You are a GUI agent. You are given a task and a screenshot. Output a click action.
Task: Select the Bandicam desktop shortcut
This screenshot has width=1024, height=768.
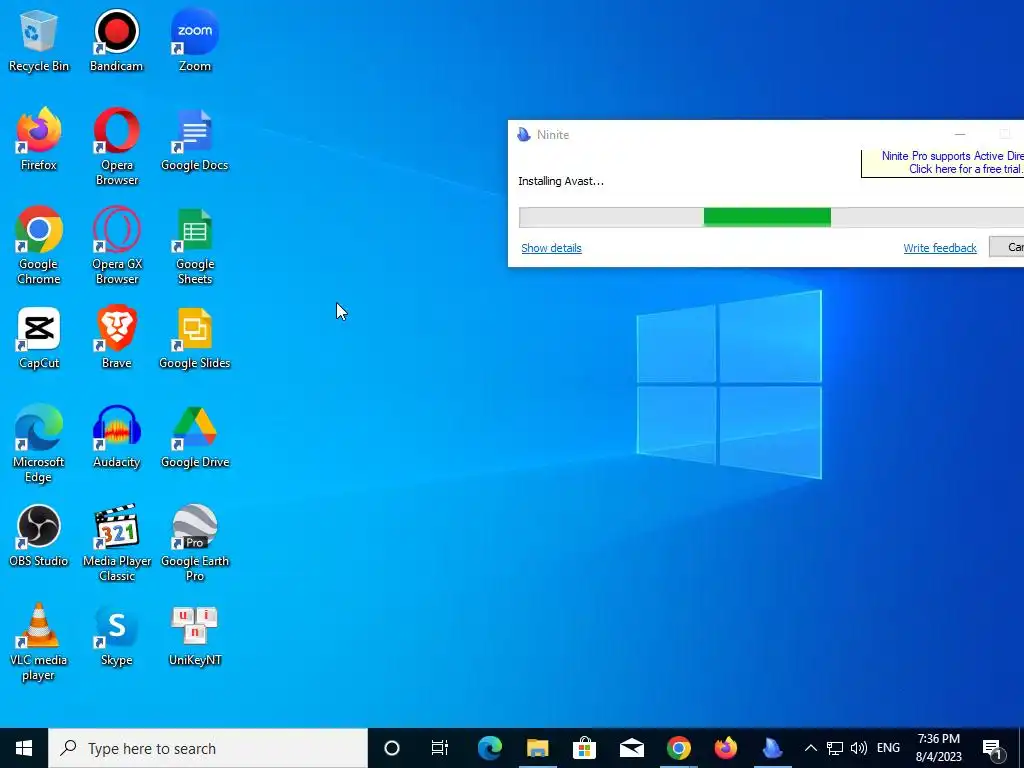pyautogui.click(x=116, y=40)
